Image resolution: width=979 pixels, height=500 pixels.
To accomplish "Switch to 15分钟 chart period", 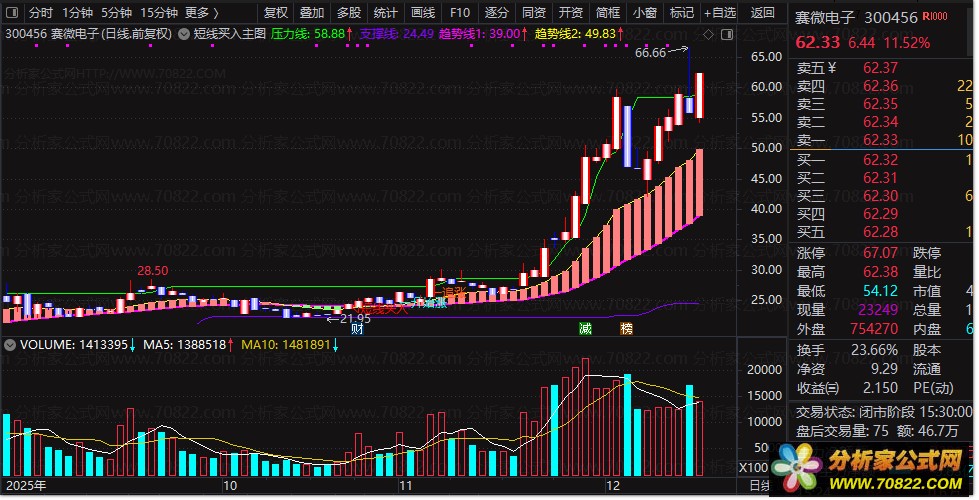I will click(x=159, y=12).
